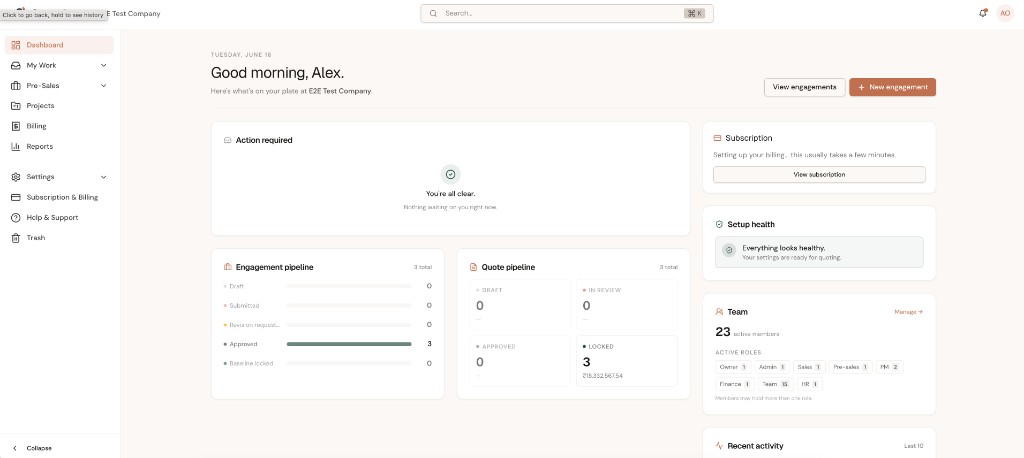Click the Team 15 role chip
The image size is (1024, 458).
(775, 384)
